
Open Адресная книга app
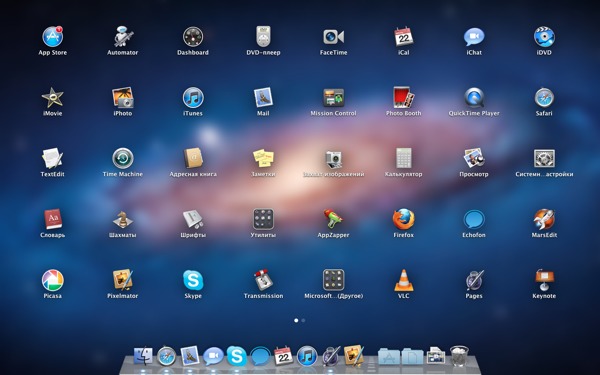coord(193,158)
